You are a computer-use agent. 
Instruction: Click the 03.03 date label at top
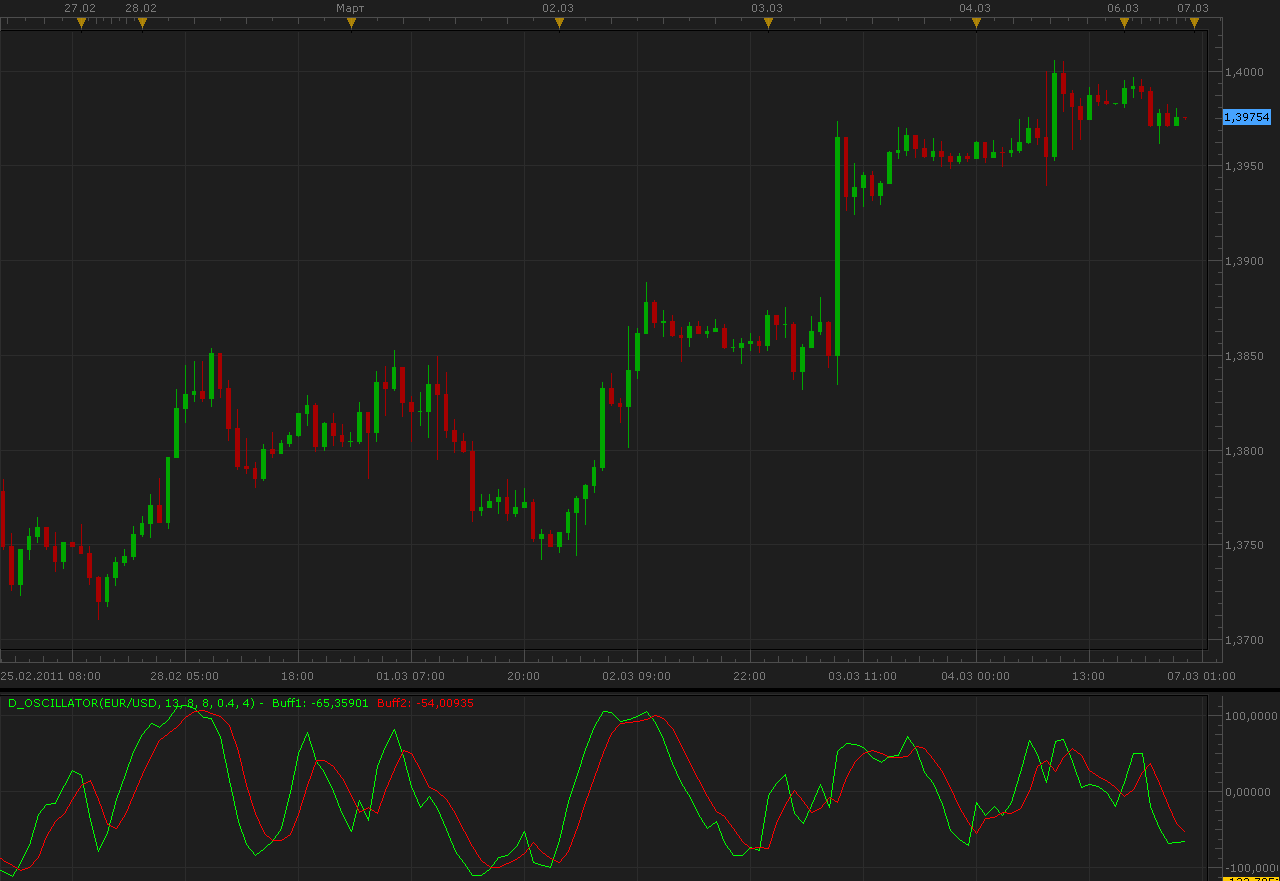coord(767,8)
